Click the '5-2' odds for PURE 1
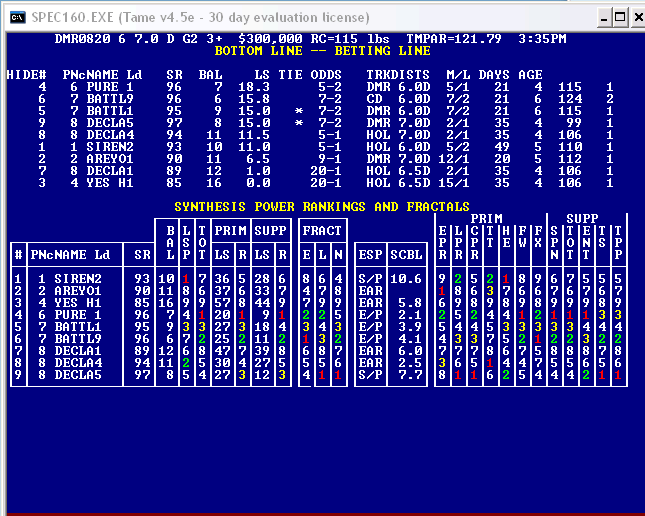Image resolution: width=645 pixels, height=516 pixels. (330, 87)
